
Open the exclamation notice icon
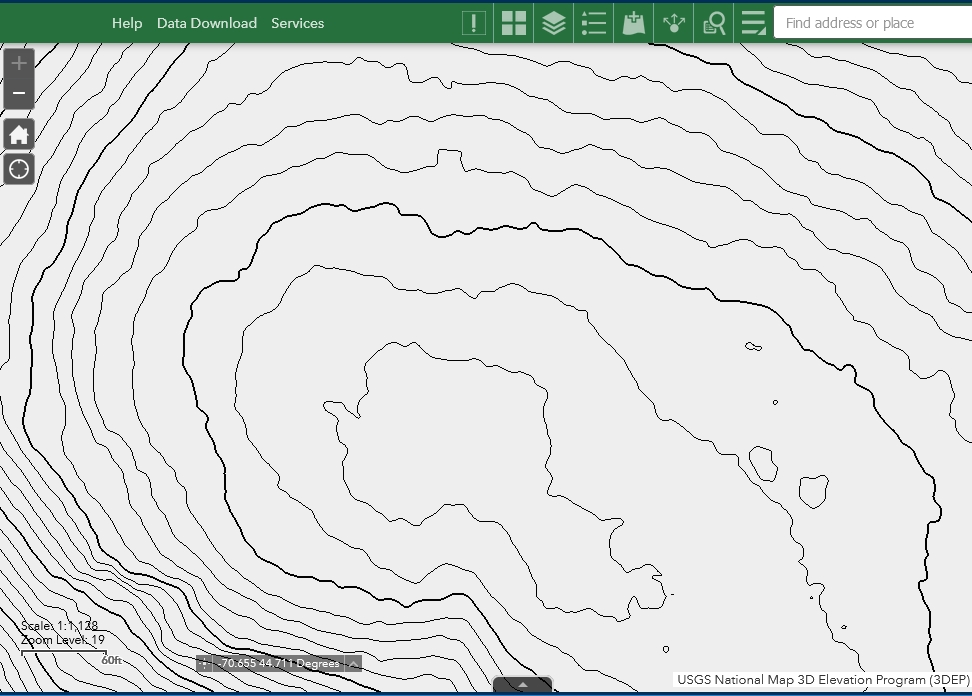(x=474, y=23)
